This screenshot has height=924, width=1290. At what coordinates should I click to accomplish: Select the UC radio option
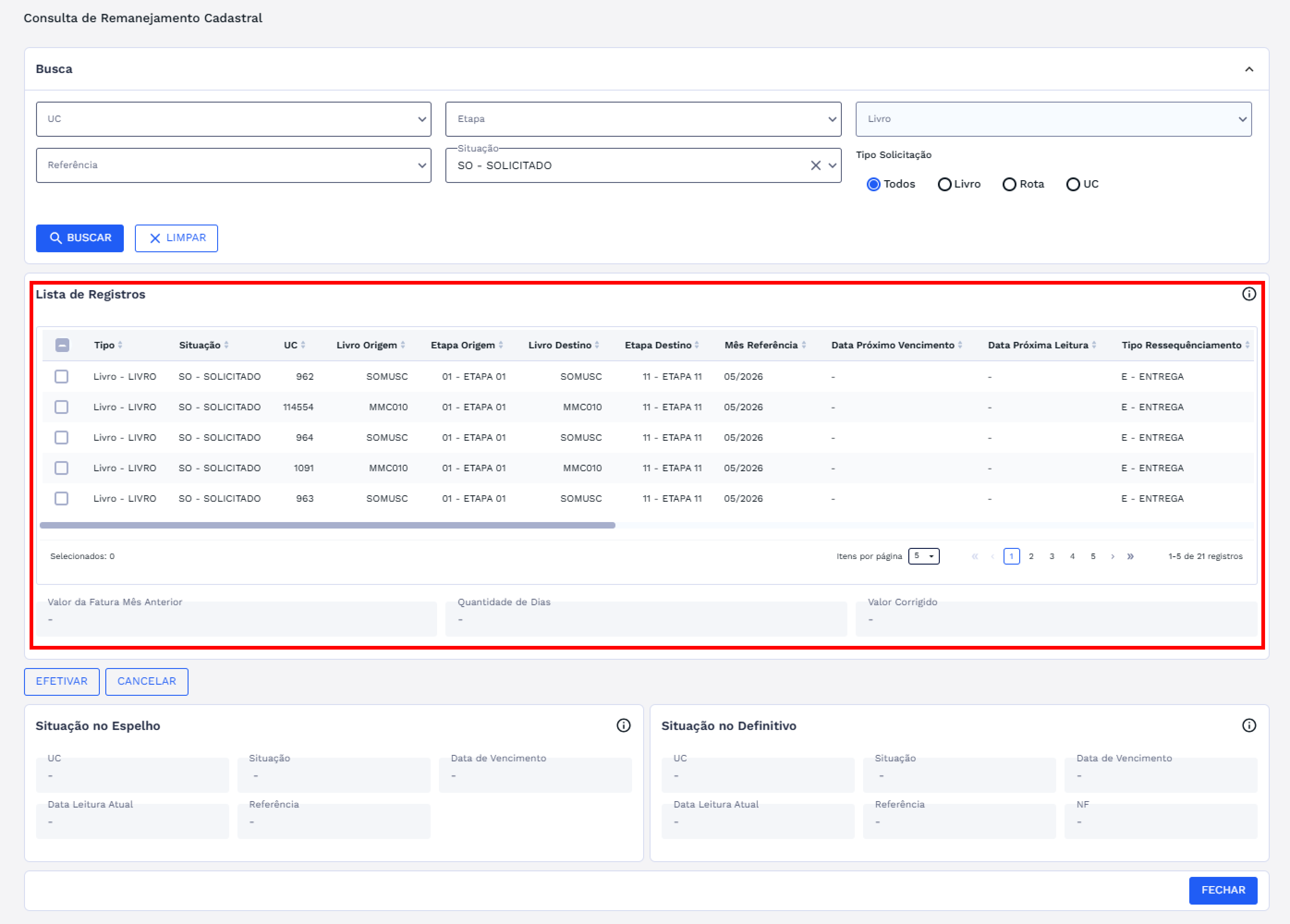coord(1073,184)
